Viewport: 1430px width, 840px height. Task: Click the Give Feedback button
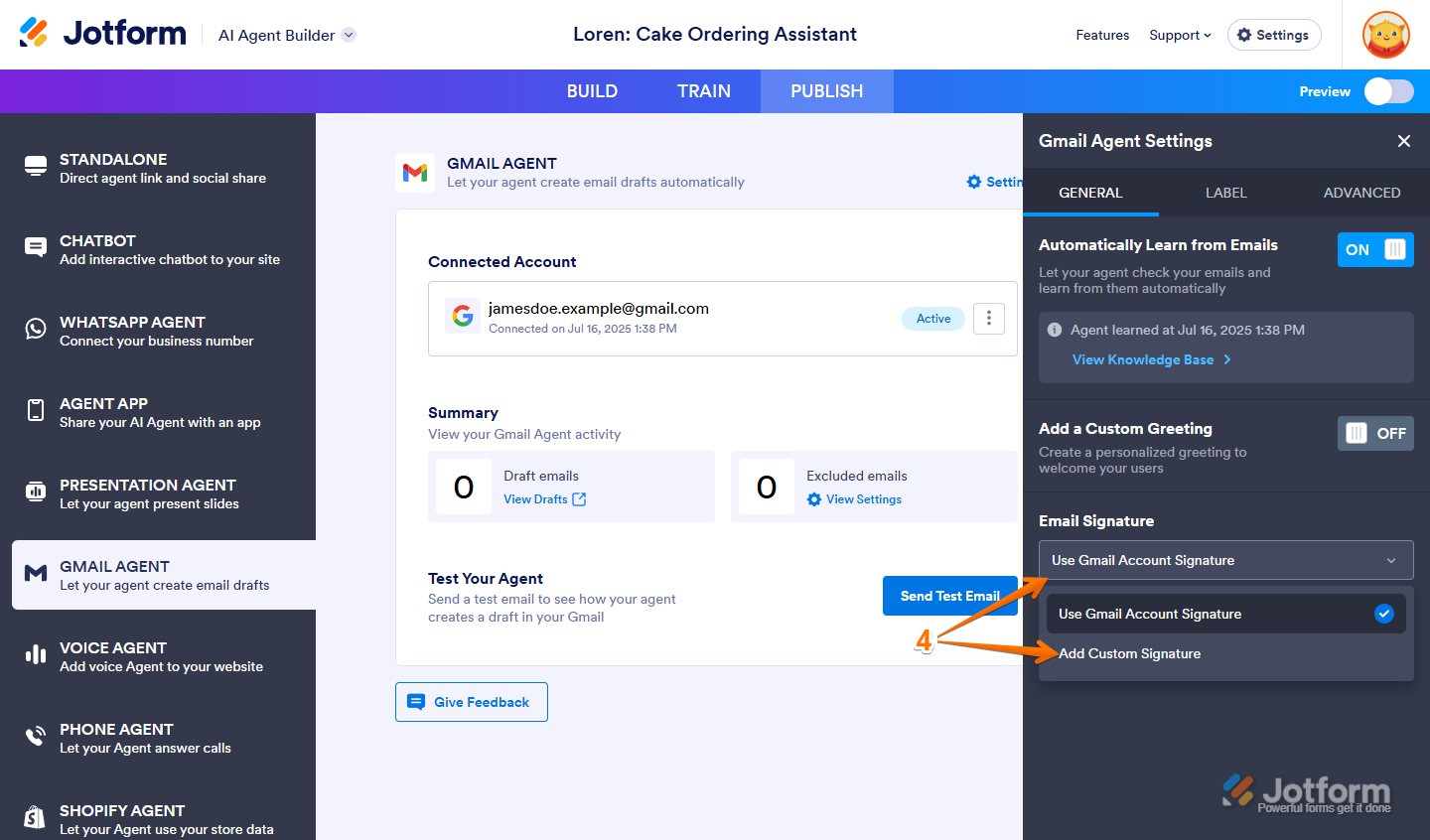[472, 702]
